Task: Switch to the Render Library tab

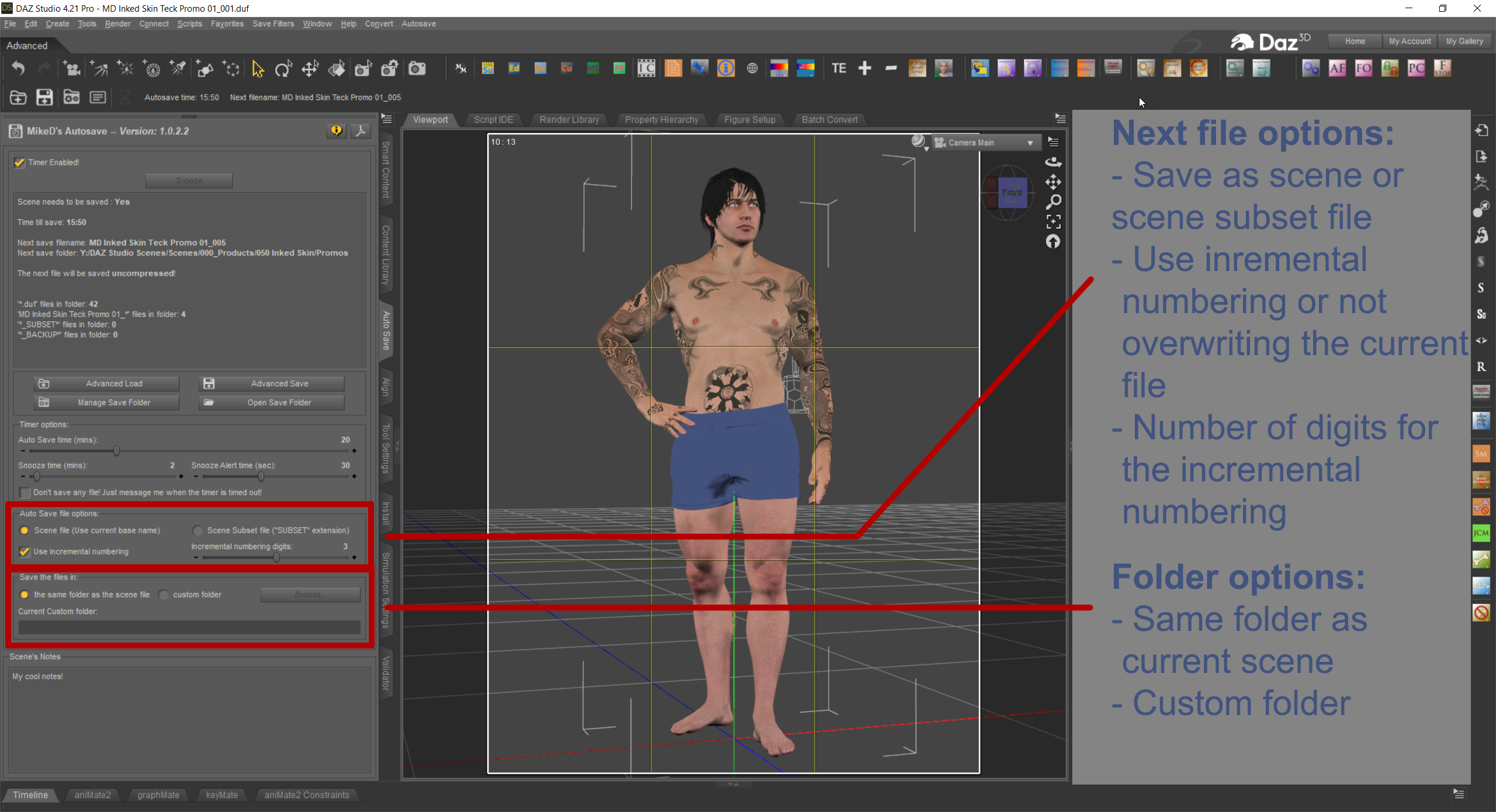Action: [569, 120]
